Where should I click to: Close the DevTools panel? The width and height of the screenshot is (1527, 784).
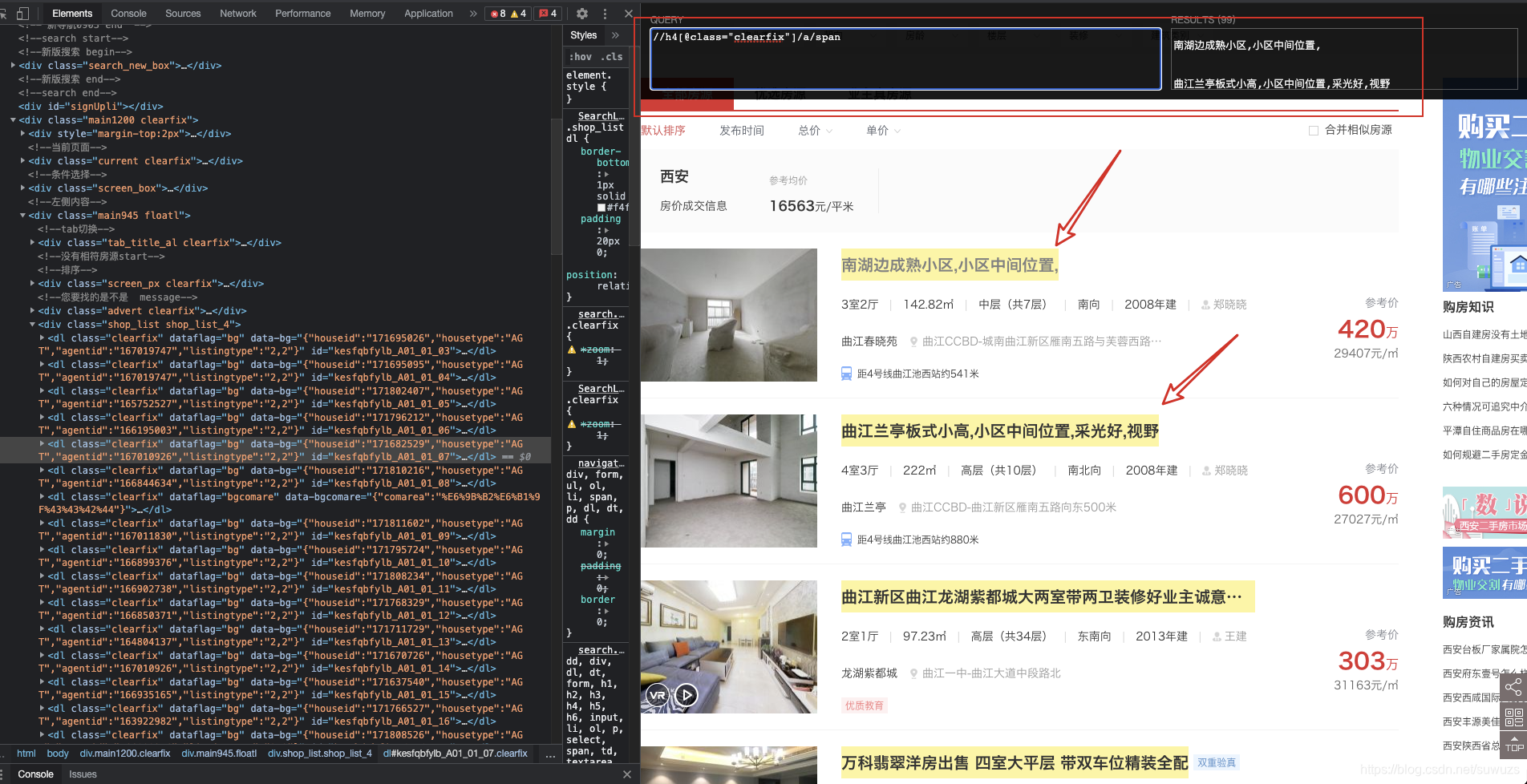click(629, 14)
